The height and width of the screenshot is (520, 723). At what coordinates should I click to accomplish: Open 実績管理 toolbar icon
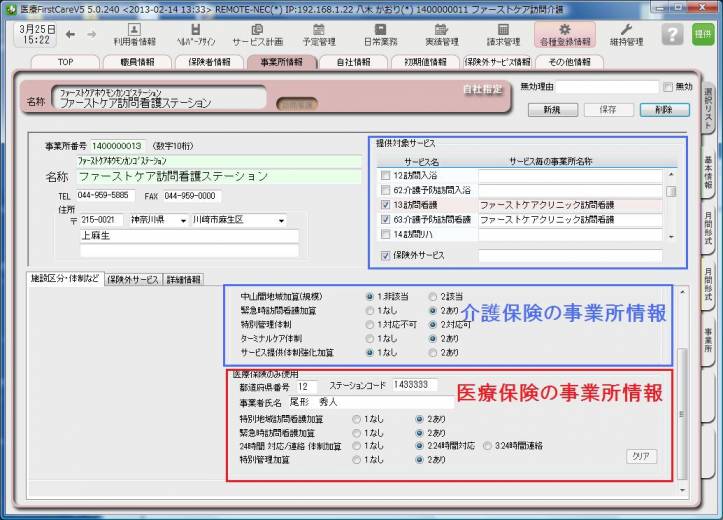coord(441,35)
